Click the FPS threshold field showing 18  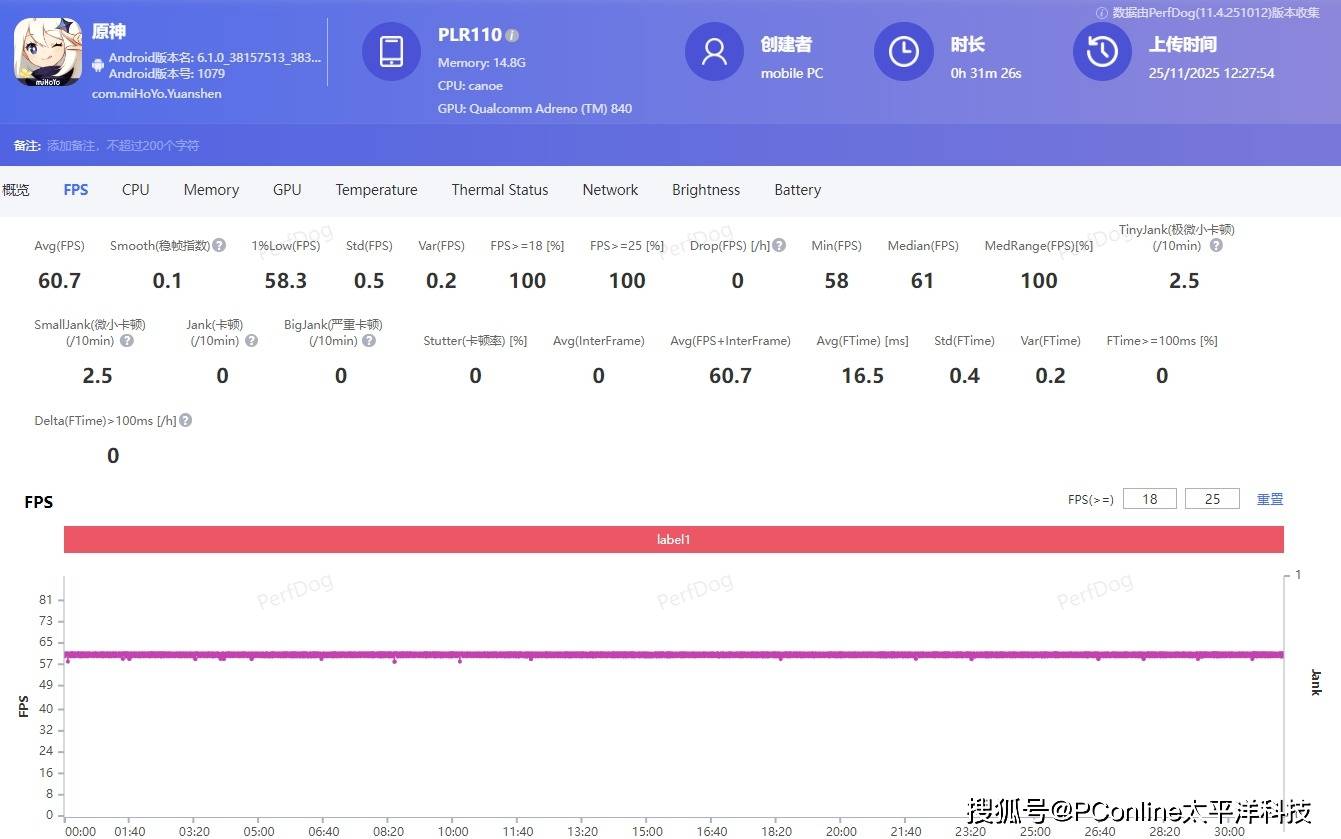pos(1150,498)
